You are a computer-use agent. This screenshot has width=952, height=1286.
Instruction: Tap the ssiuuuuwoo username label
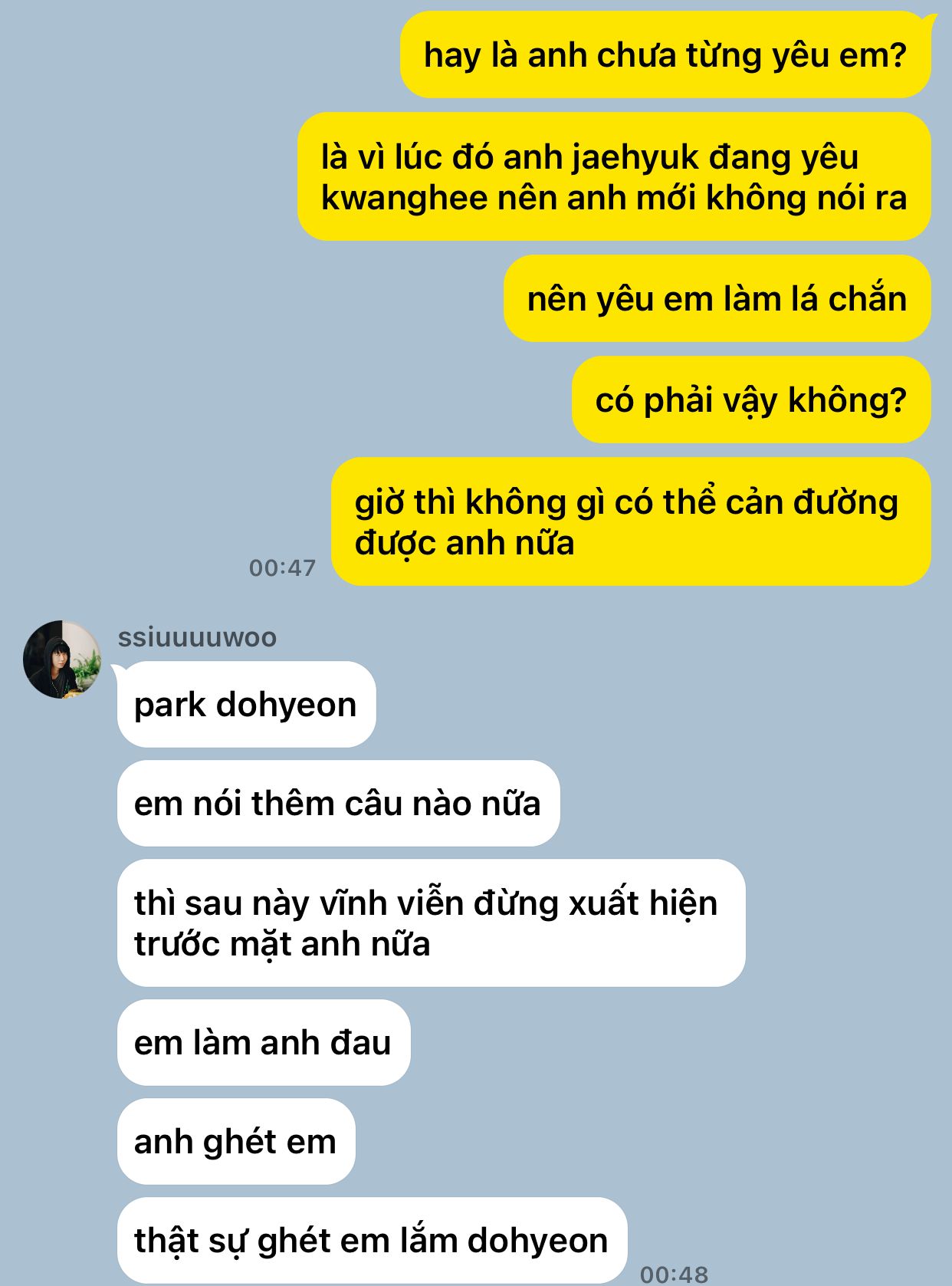coord(197,636)
